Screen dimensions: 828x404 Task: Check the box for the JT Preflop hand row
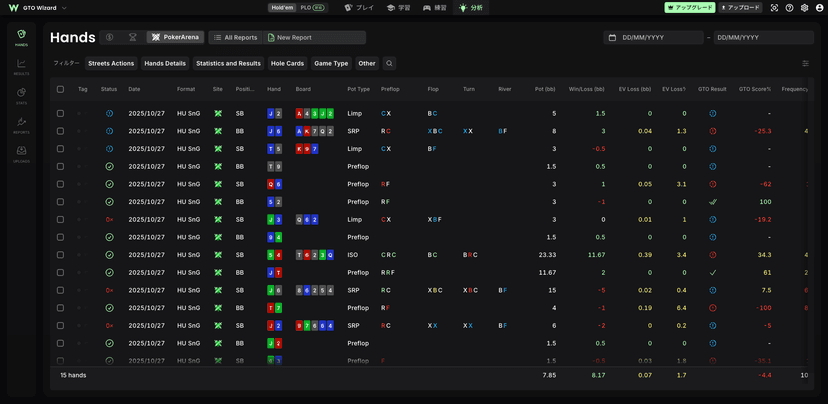tap(60, 273)
